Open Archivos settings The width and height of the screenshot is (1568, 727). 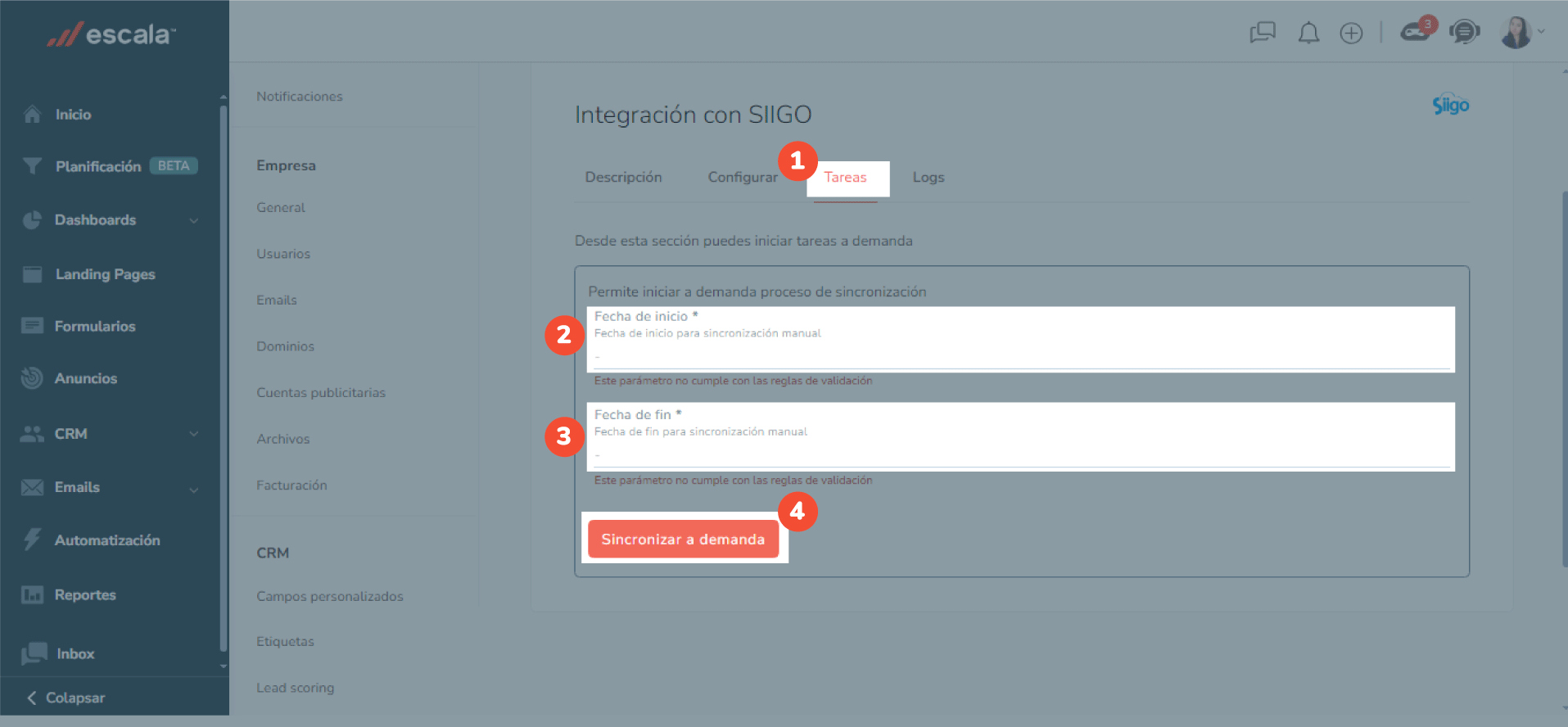pos(283,439)
